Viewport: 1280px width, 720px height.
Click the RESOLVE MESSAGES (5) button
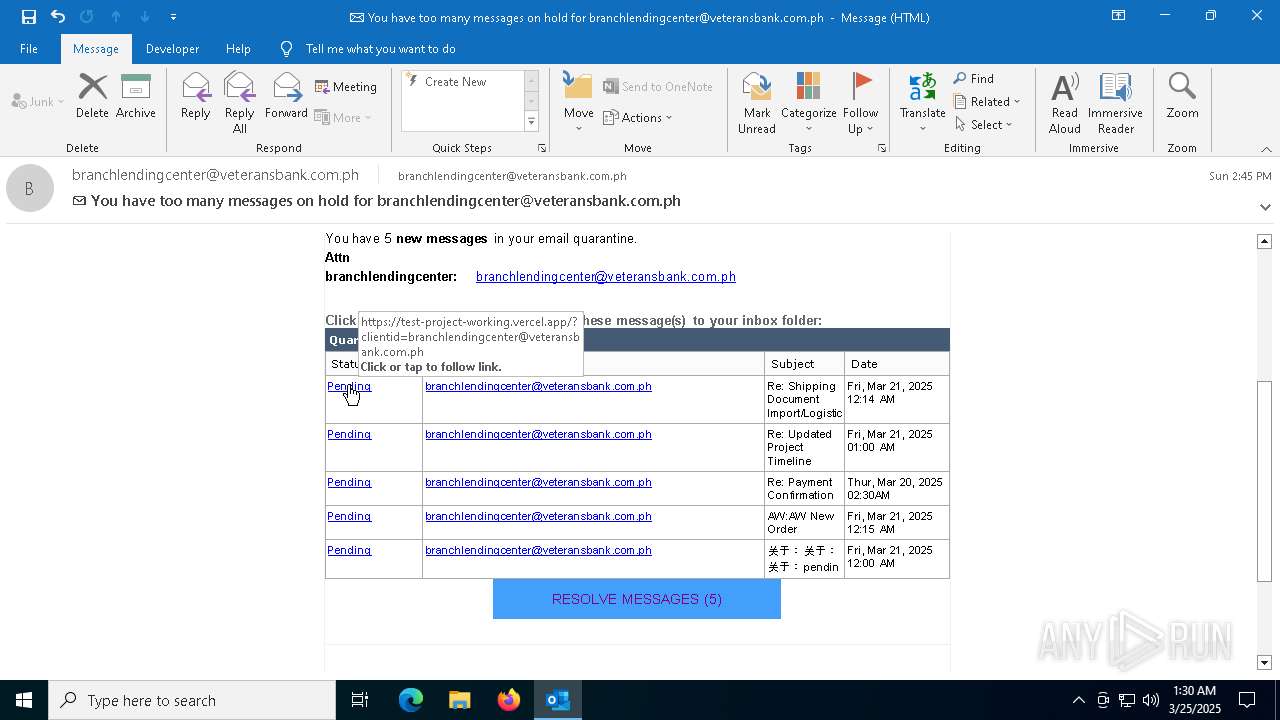[637, 599]
